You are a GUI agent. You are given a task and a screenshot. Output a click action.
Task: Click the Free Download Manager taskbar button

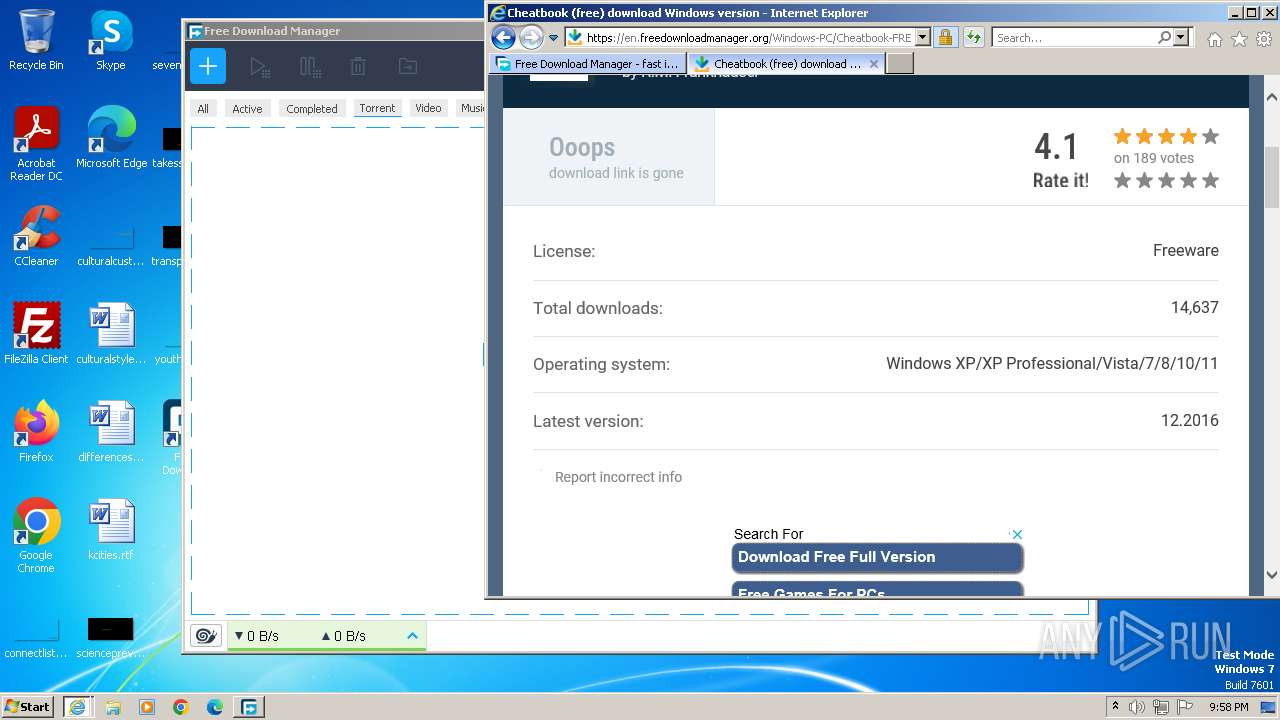[x=248, y=707]
